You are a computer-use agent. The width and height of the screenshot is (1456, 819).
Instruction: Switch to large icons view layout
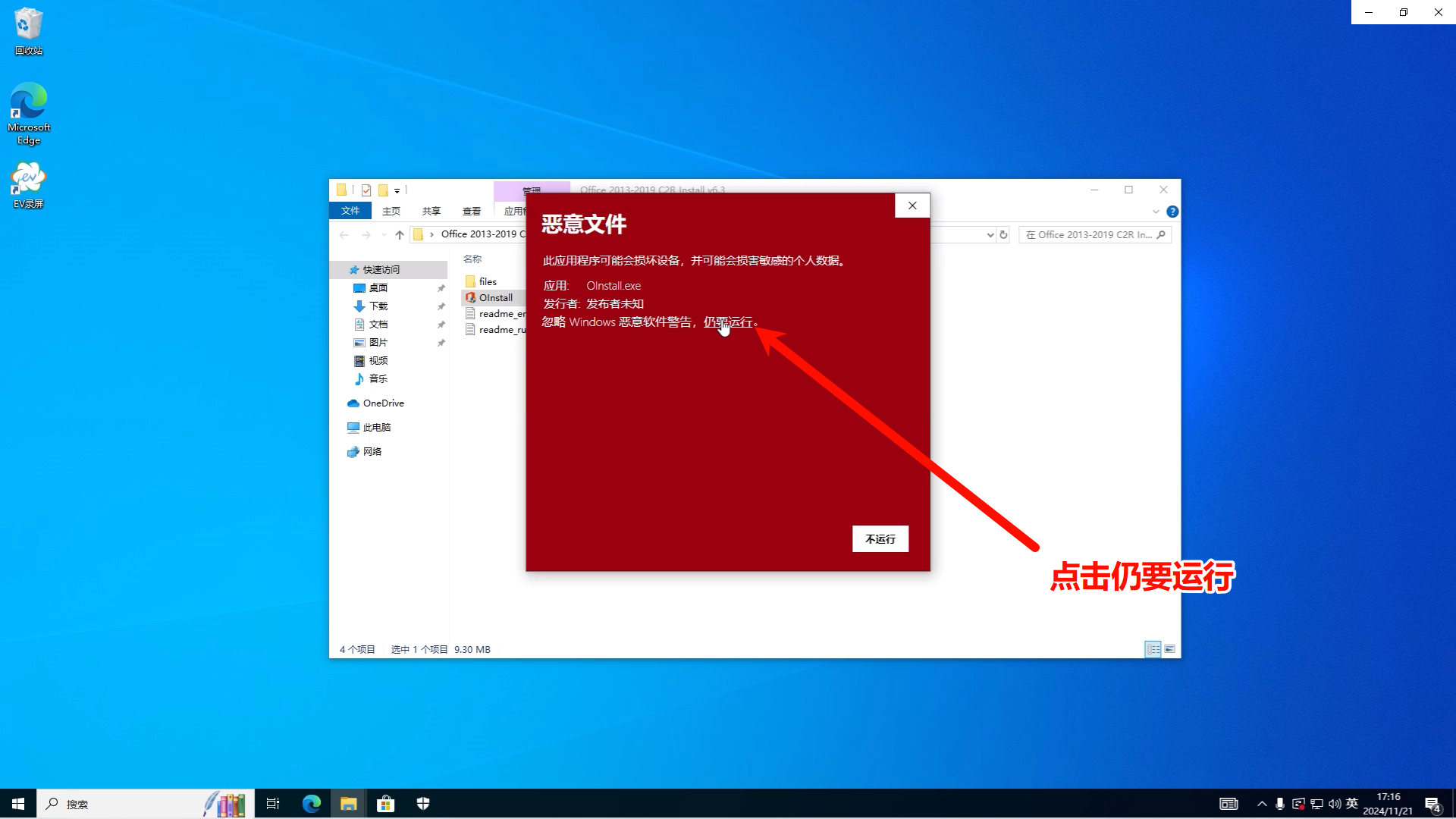point(1169,649)
